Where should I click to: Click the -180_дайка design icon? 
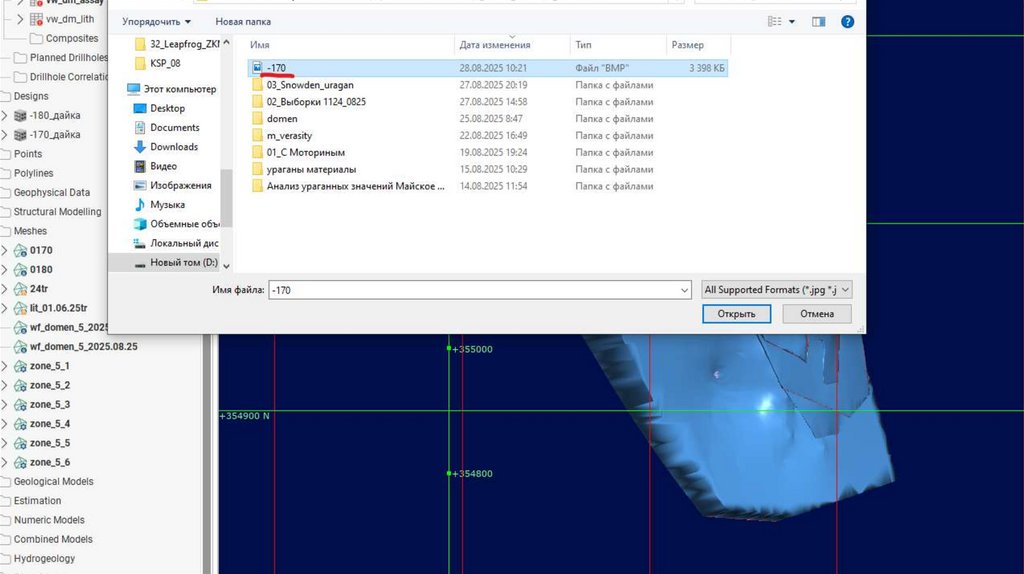click(20, 115)
